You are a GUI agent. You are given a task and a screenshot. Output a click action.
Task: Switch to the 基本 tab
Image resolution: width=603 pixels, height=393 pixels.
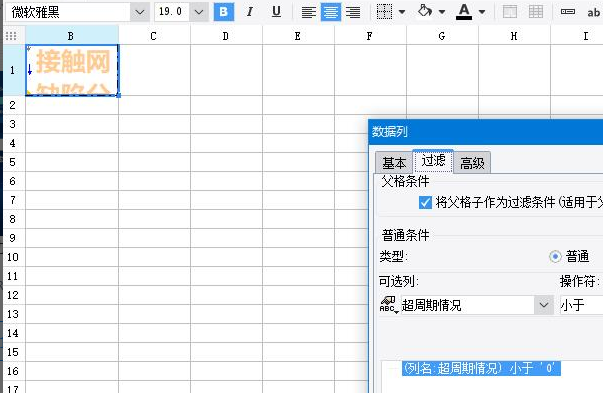(394, 163)
